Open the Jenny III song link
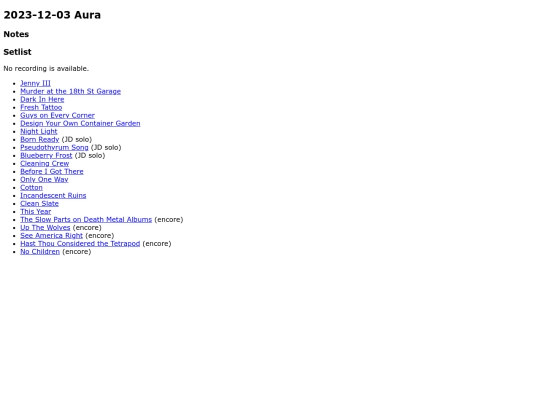Viewport: 540px width, 405px height. pyautogui.click(x=35, y=83)
